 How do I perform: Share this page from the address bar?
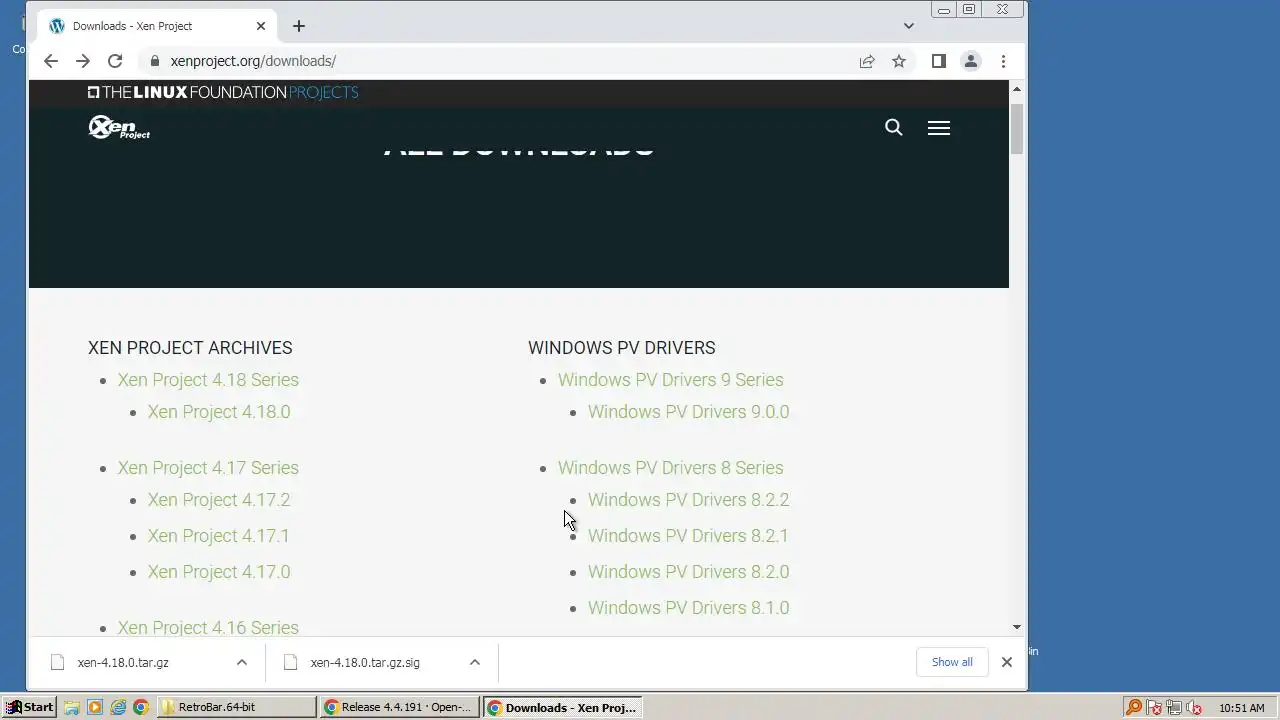pos(867,61)
